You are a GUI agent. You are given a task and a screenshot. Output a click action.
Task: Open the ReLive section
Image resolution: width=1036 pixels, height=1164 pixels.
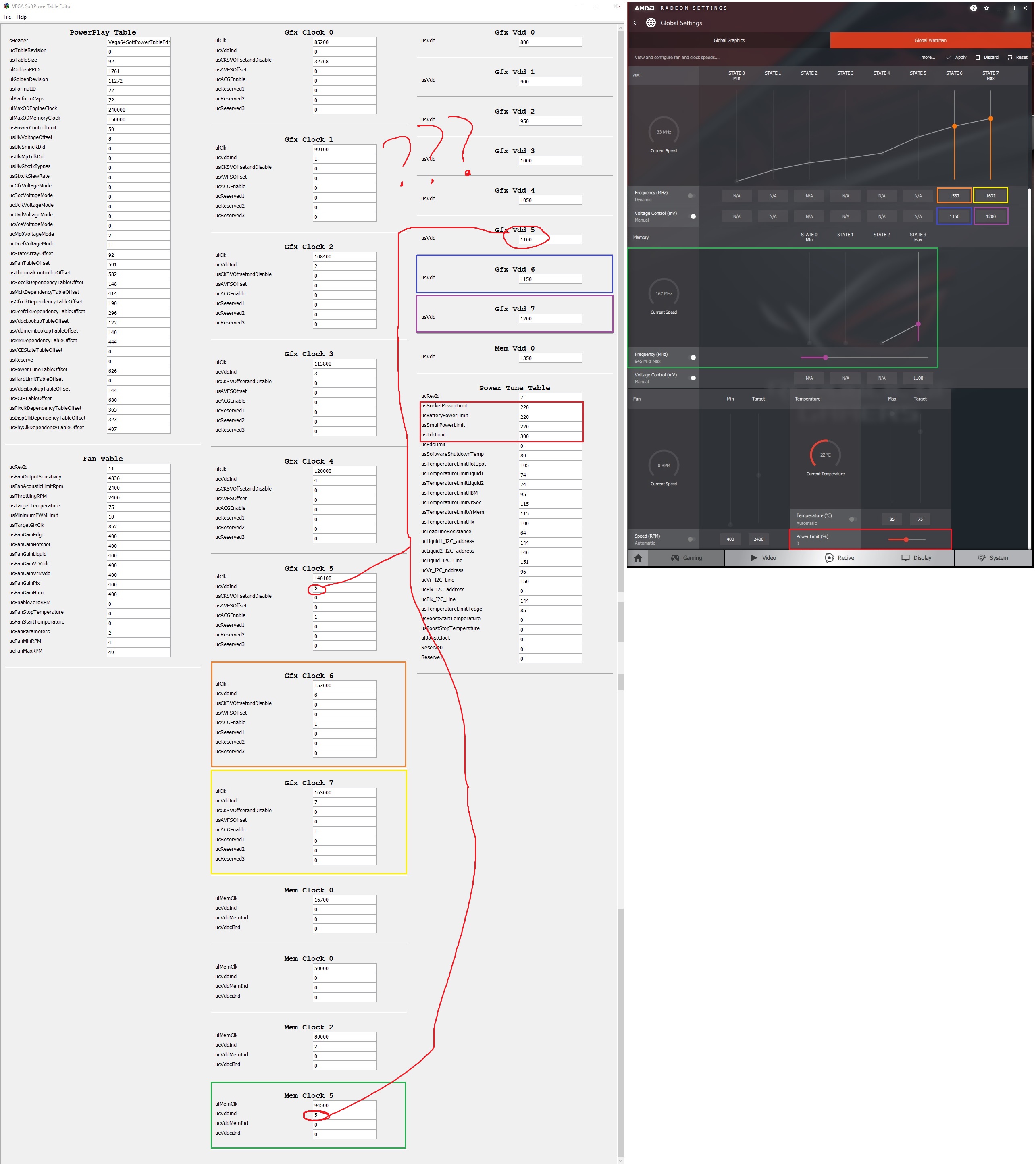pyautogui.click(x=839, y=558)
